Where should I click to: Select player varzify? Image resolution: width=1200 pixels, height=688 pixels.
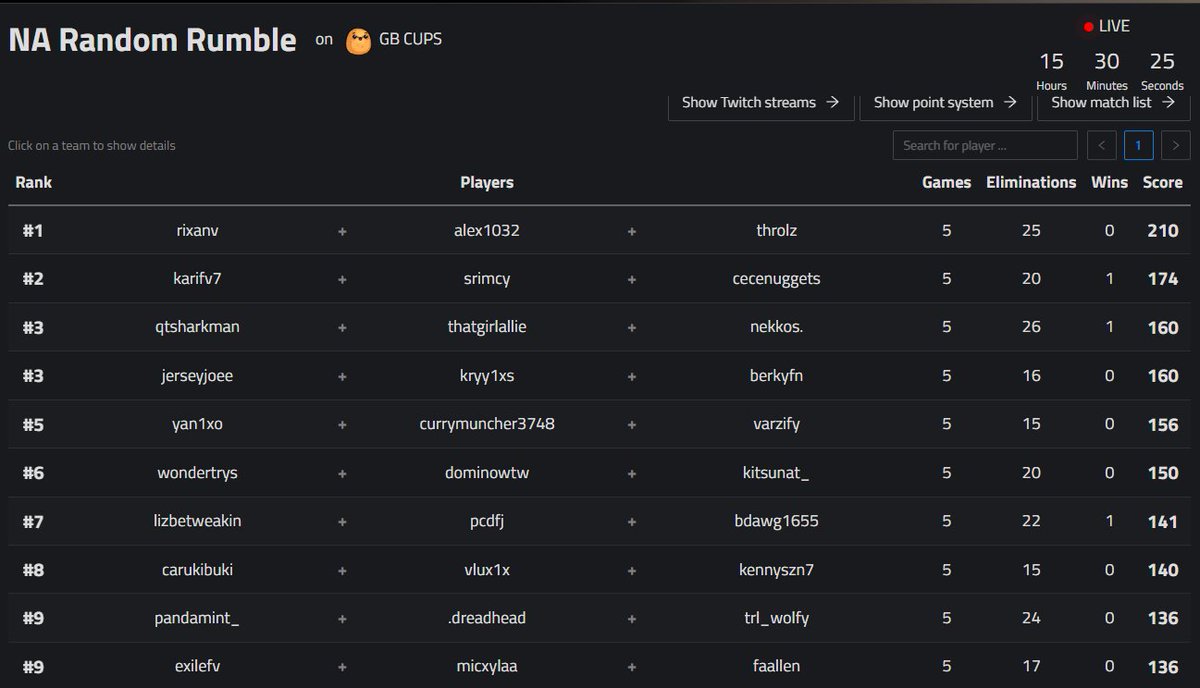point(777,424)
